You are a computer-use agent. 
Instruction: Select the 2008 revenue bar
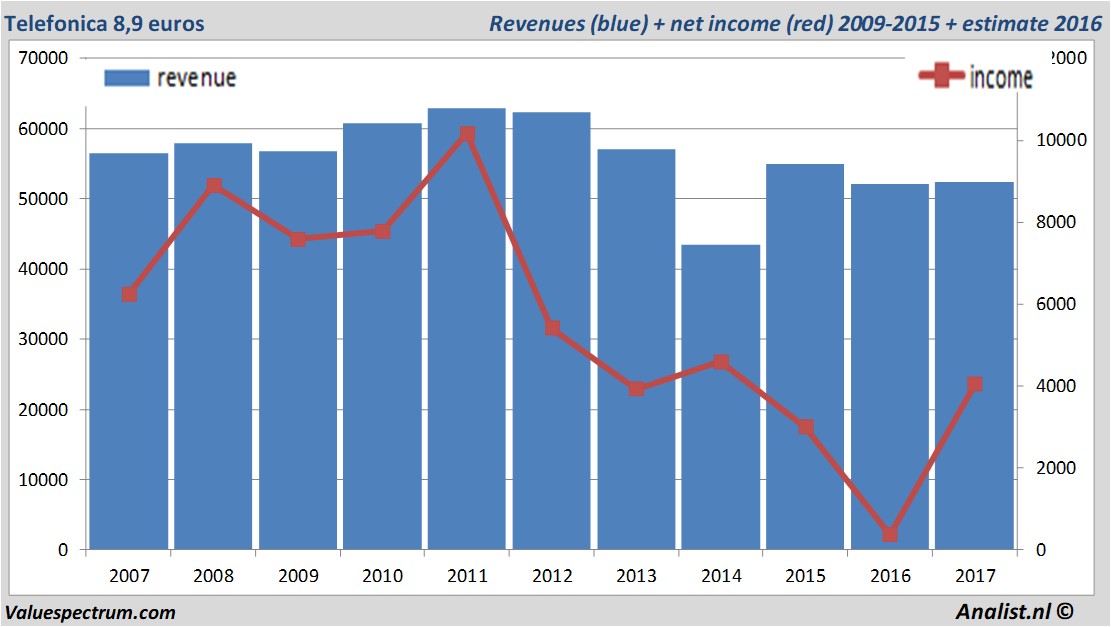[x=213, y=346]
